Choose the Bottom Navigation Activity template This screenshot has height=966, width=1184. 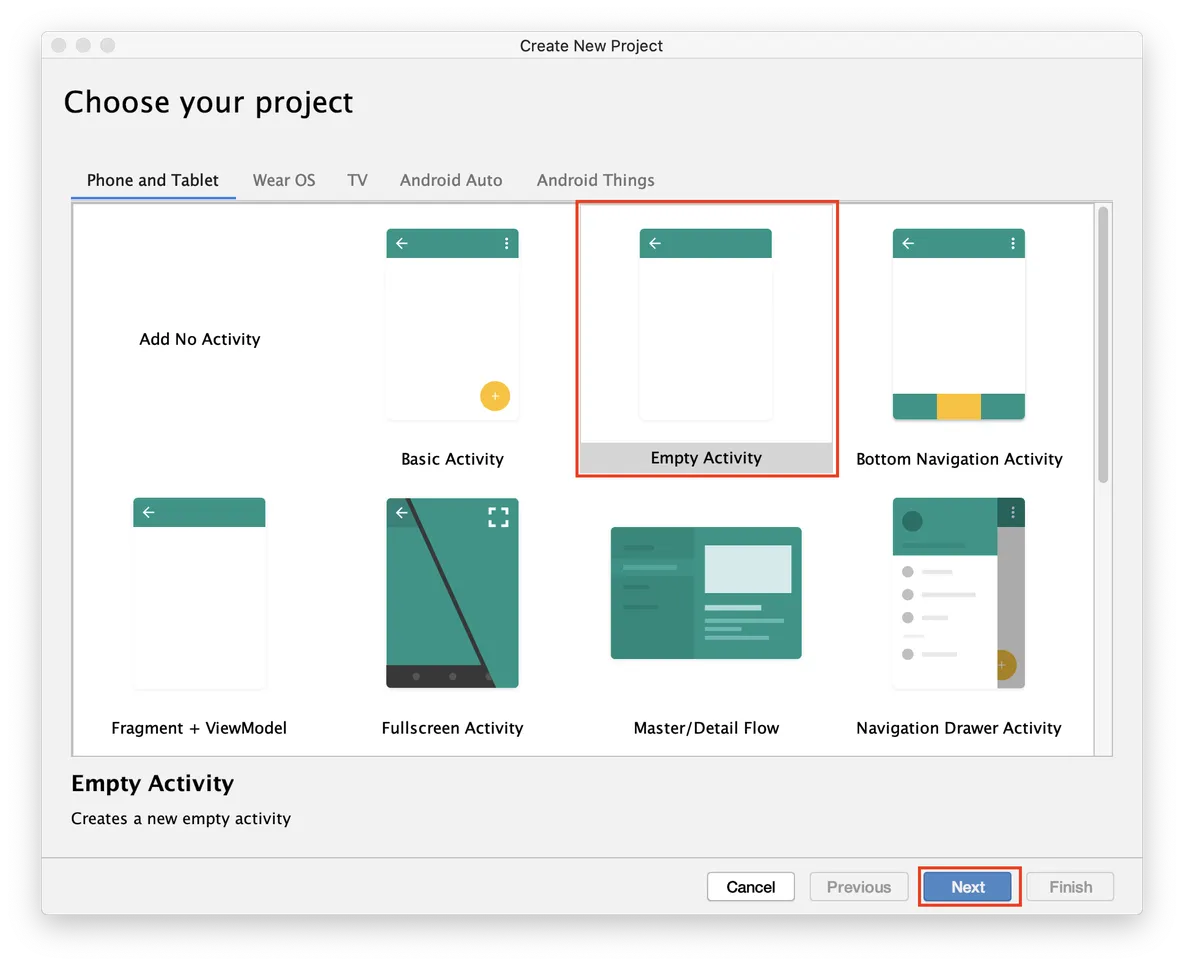[x=958, y=324]
